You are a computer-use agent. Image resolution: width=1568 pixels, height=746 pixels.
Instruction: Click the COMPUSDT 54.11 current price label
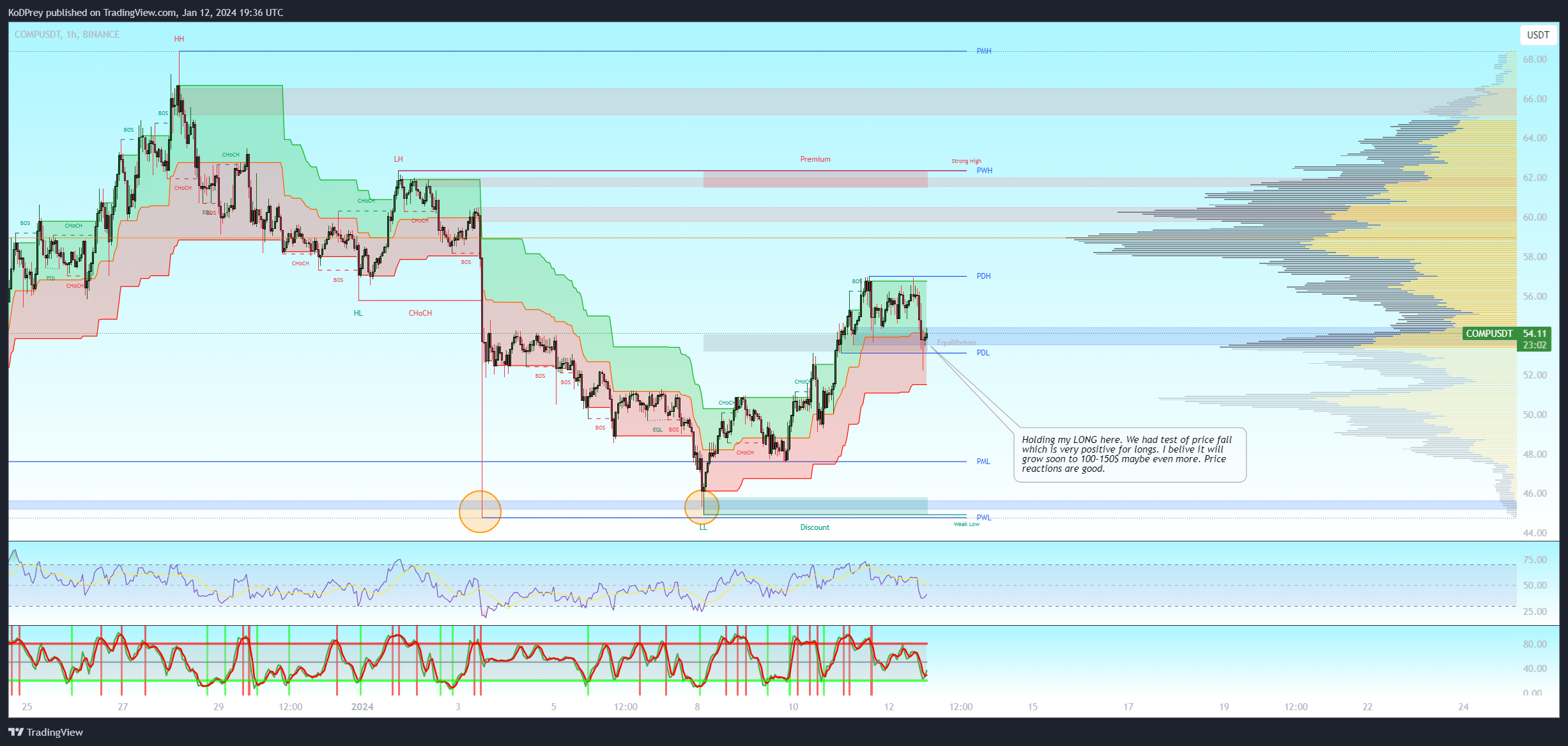(x=1506, y=333)
